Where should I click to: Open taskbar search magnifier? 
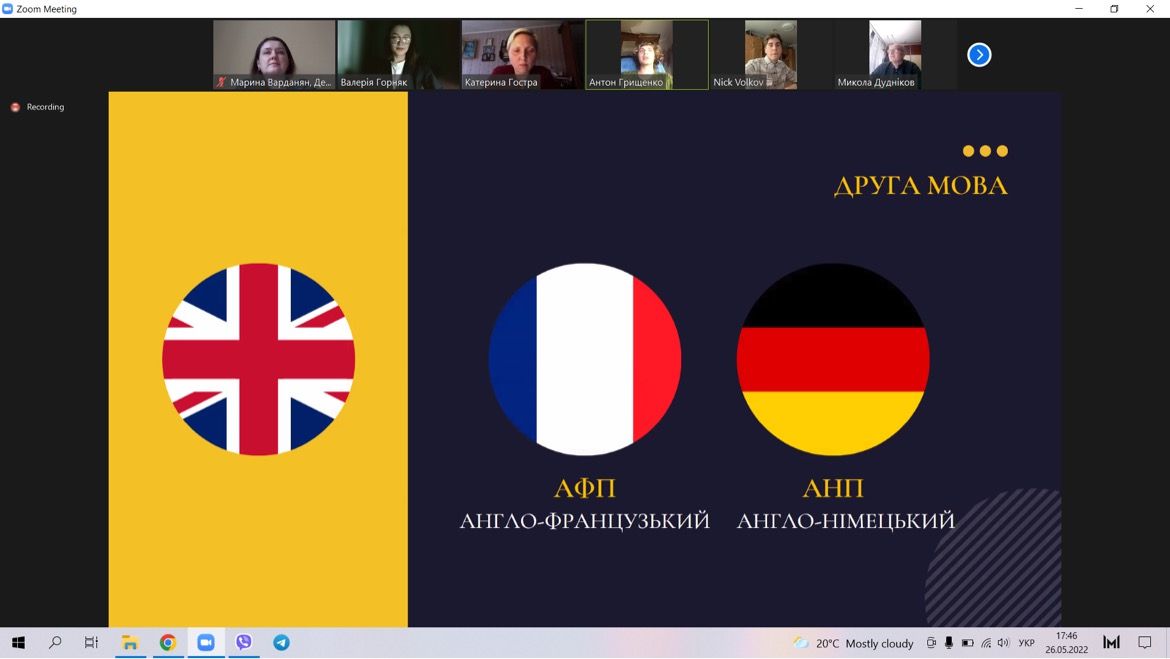pyautogui.click(x=55, y=643)
